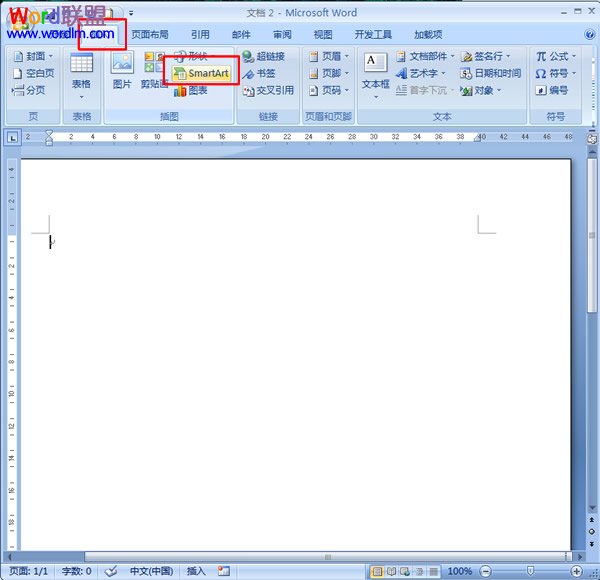Image resolution: width=600 pixels, height=580 pixels.
Task: Toggle the ruler display button
Action: [592, 138]
